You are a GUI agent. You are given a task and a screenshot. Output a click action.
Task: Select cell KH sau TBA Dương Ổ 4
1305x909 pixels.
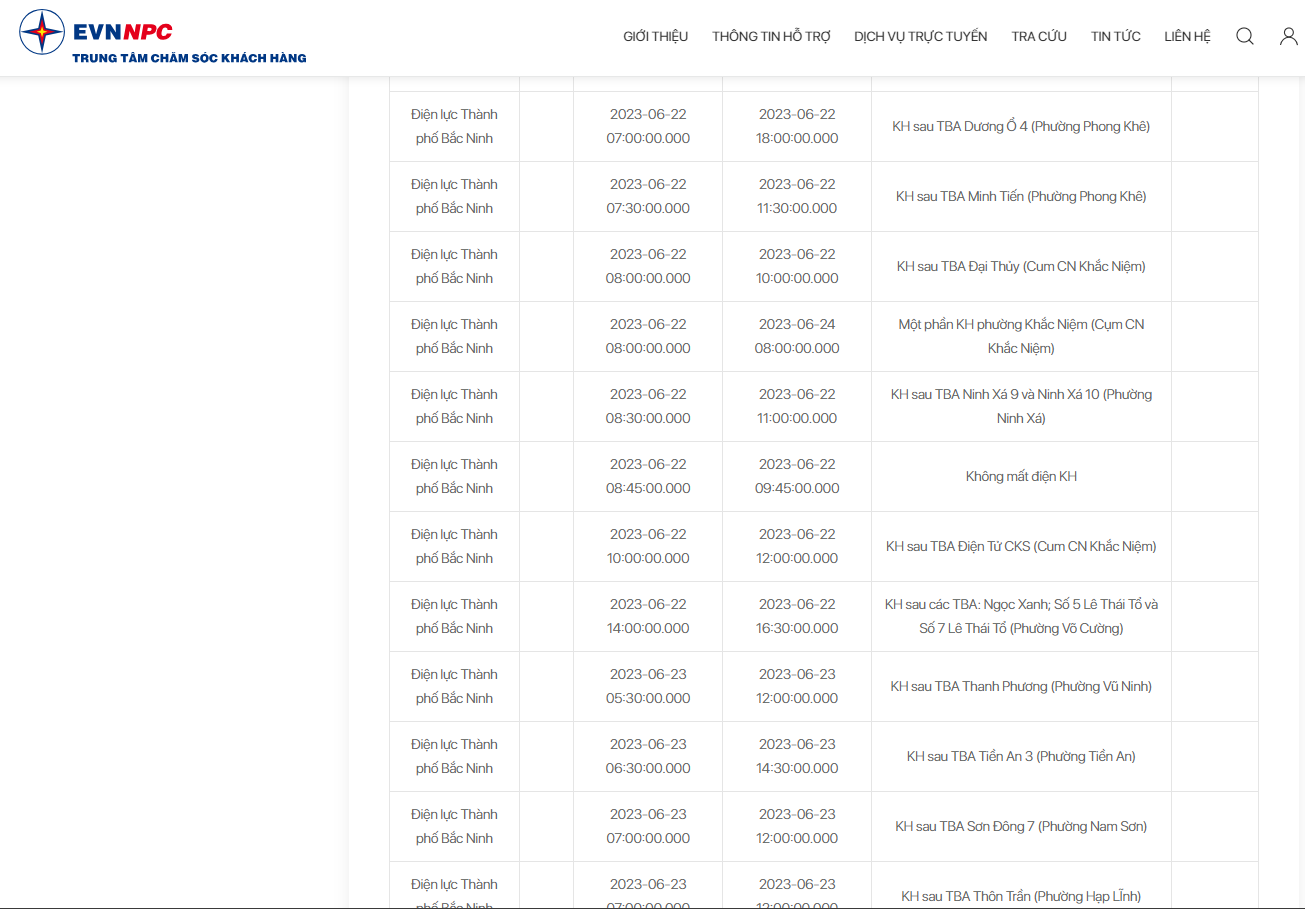pos(1021,127)
